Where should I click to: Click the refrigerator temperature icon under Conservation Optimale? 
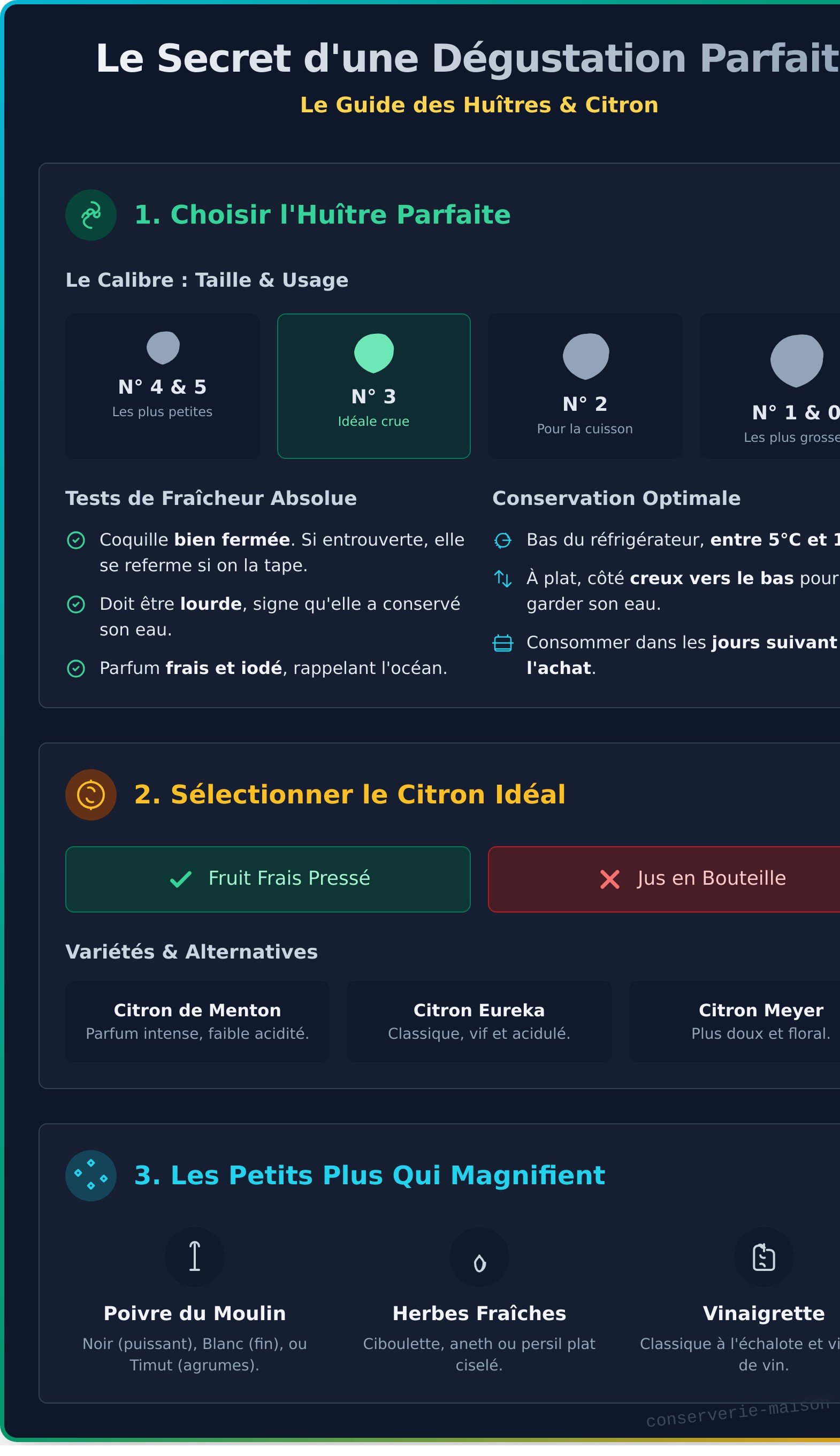click(503, 540)
